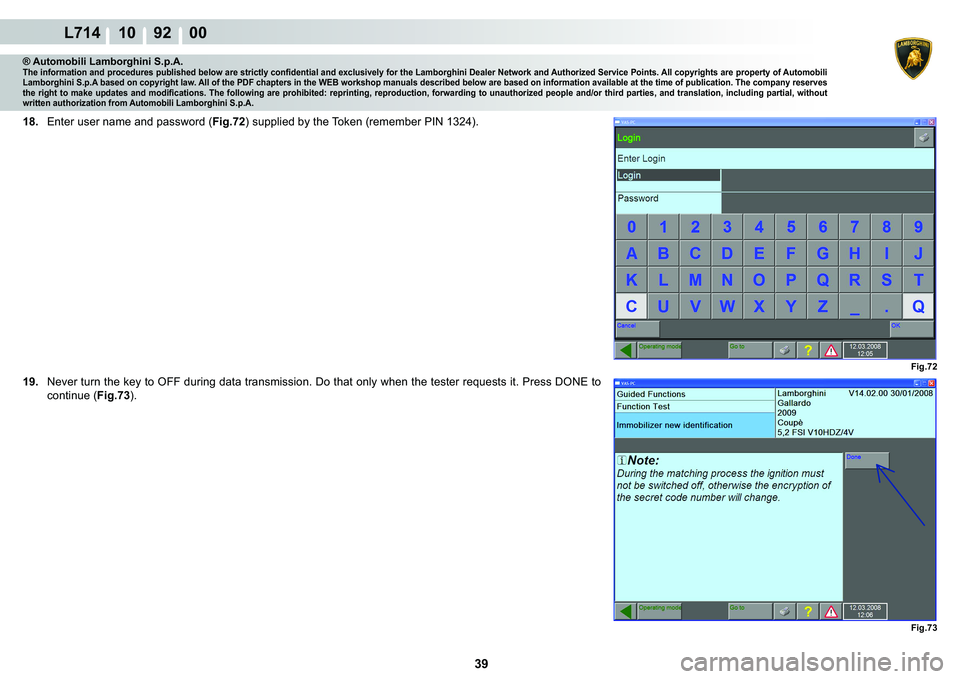This screenshot has height=679, width=960.
Task: Select the Guided Functions row
Action: coord(695,394)
